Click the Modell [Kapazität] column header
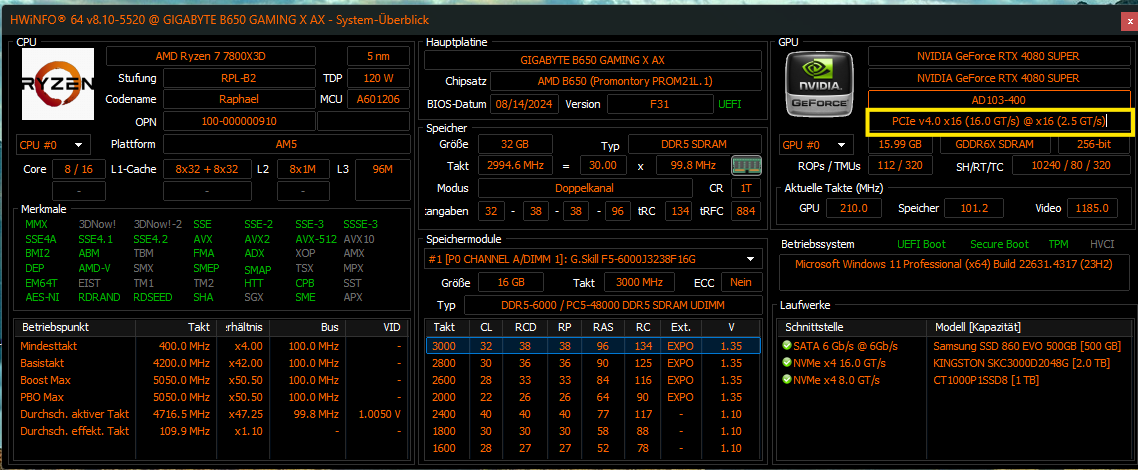The width and height of the screenshot is (1138, 470). pos(1028,327)
